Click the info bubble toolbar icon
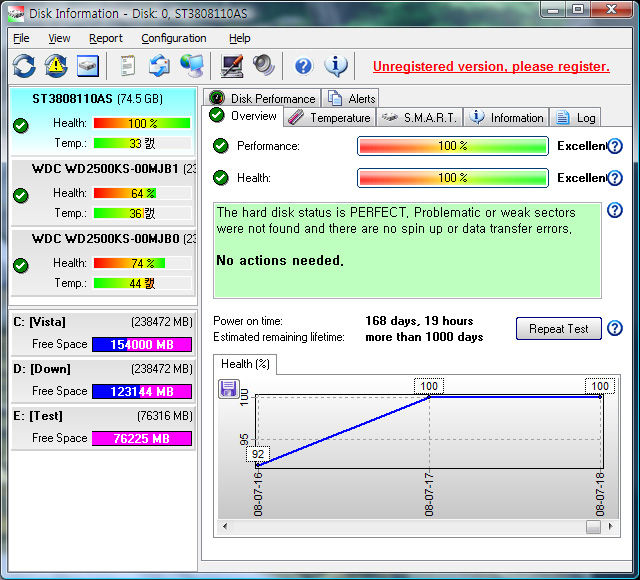640x580 pixels. click(x=336, y=66)
